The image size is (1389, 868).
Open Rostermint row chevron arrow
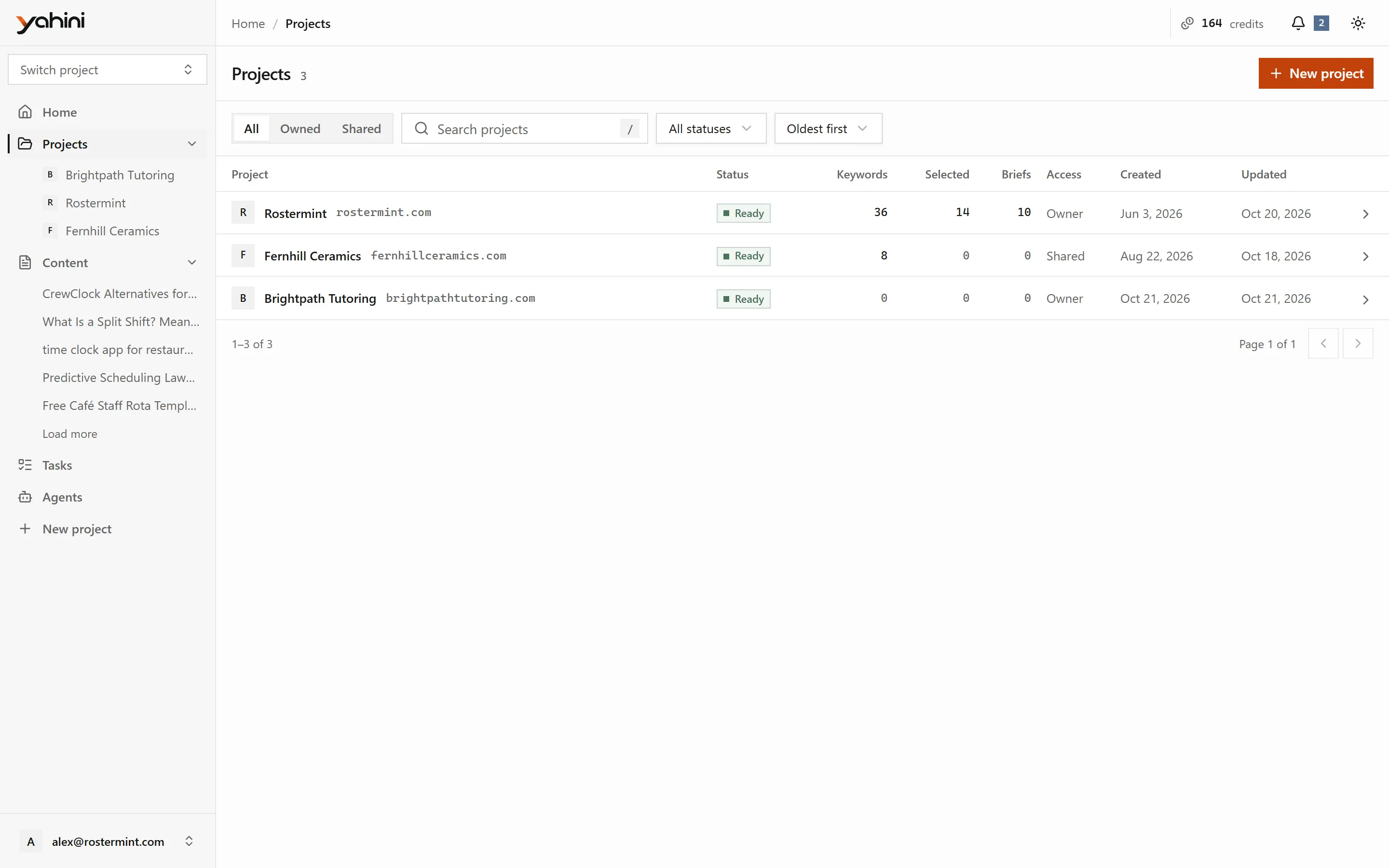coord(1365,214)
